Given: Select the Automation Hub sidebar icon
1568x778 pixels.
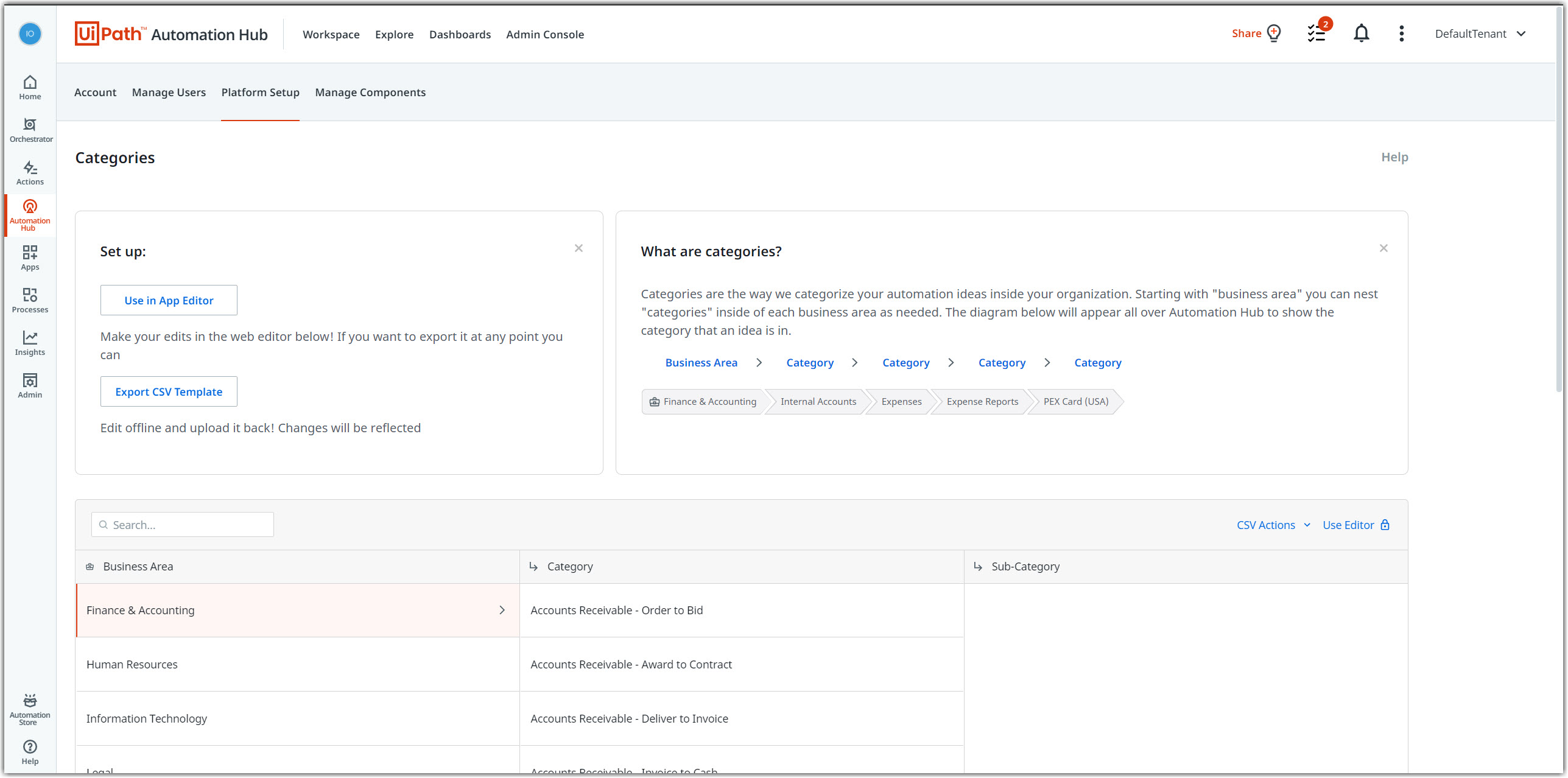Looking at the screenshot, I should point(30,216).
